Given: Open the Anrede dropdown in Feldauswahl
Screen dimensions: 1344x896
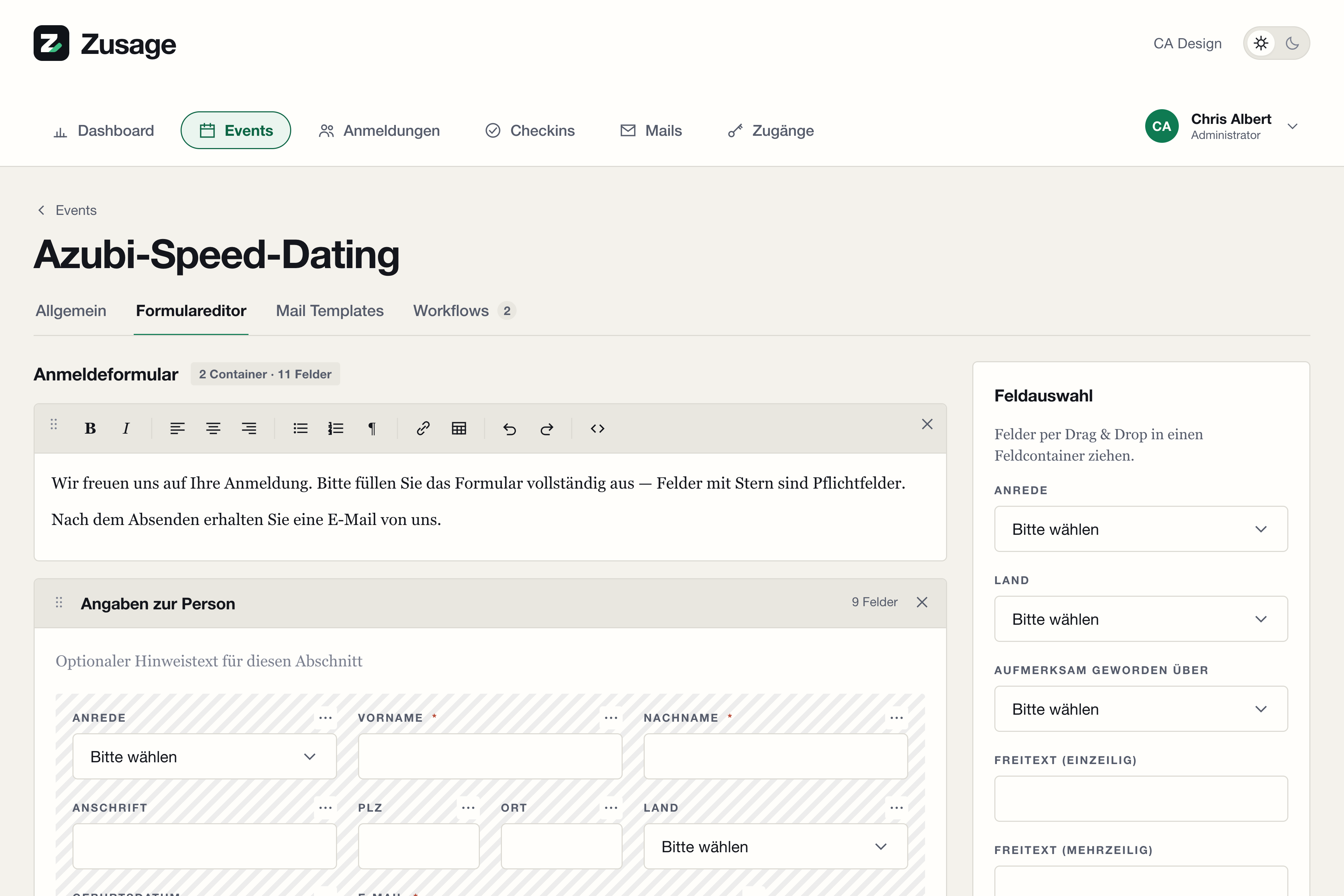Looking at the screenshot, I should click(x=1141, y=529).
